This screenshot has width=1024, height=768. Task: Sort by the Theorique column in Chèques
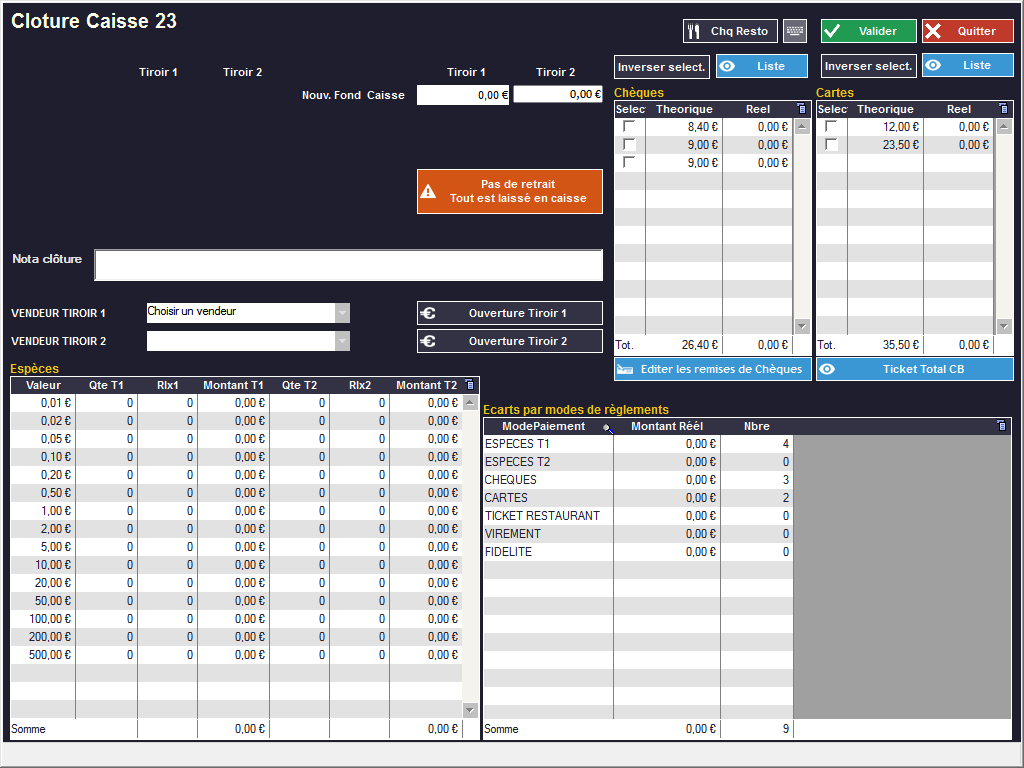684,109
